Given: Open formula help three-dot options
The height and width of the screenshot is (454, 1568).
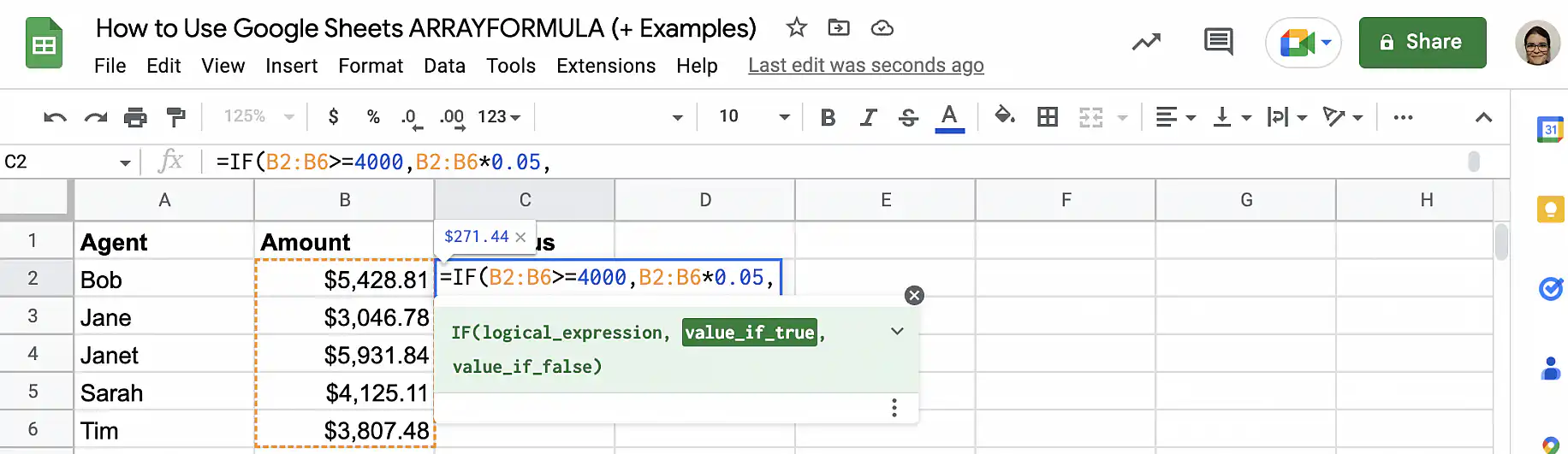Looking at the screenshot, I should (894, 408).
